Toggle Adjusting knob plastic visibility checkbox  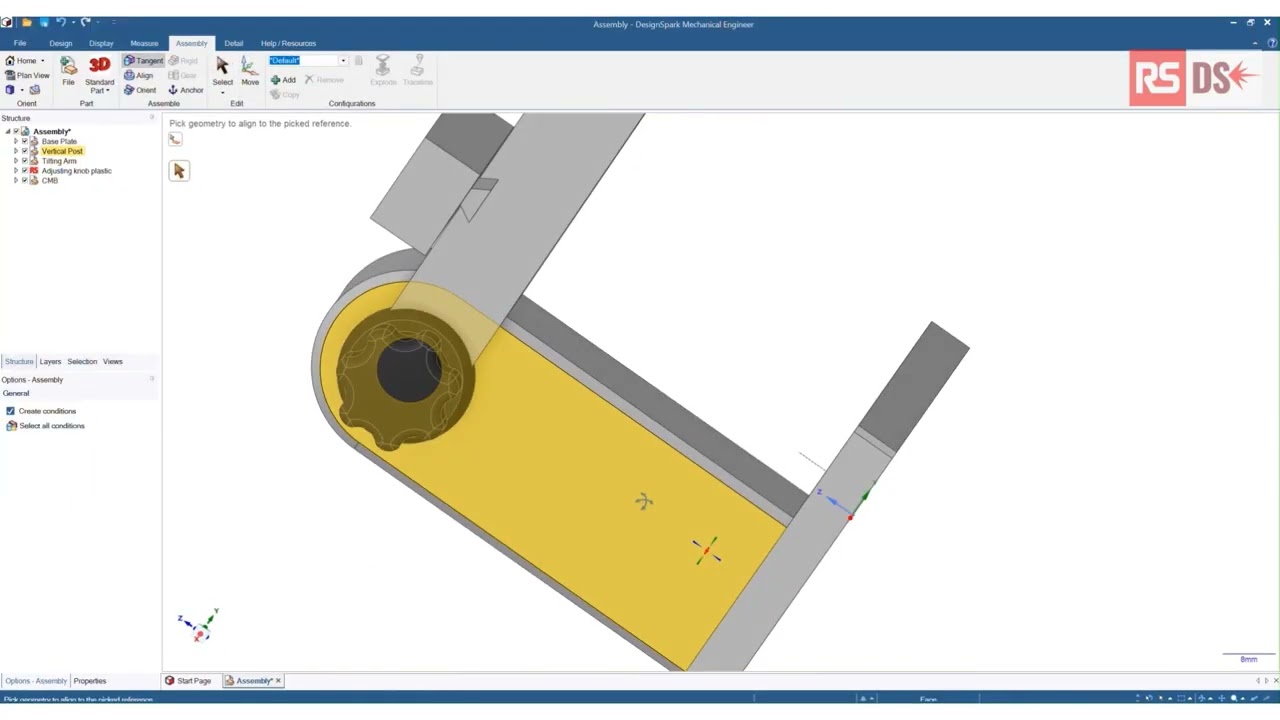click(25, 171)
